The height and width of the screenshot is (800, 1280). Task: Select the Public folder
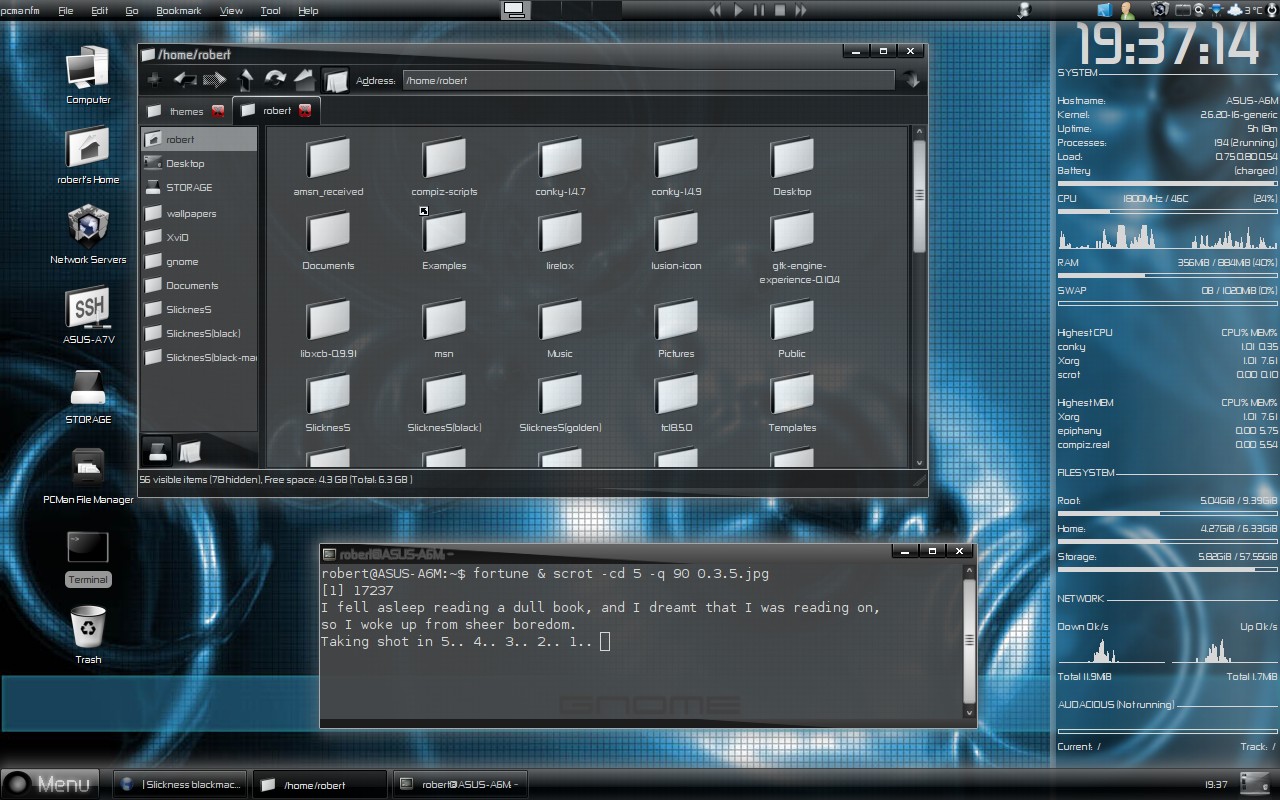(x=792, y=328)
